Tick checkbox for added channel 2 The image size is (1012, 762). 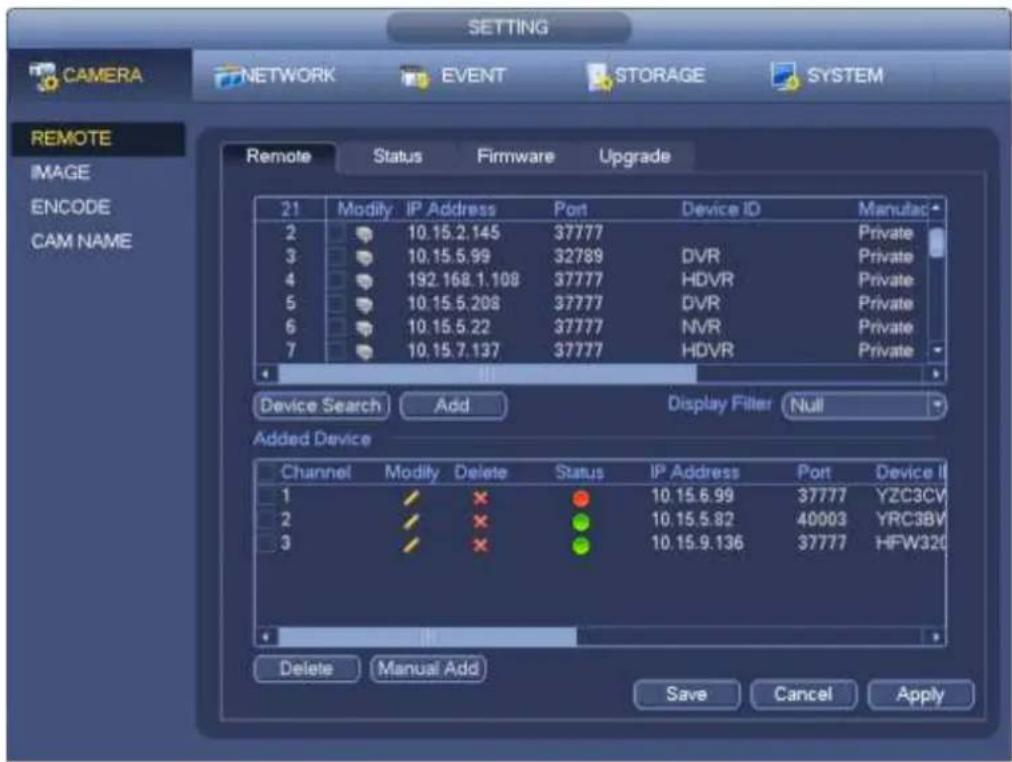point(267,519)
